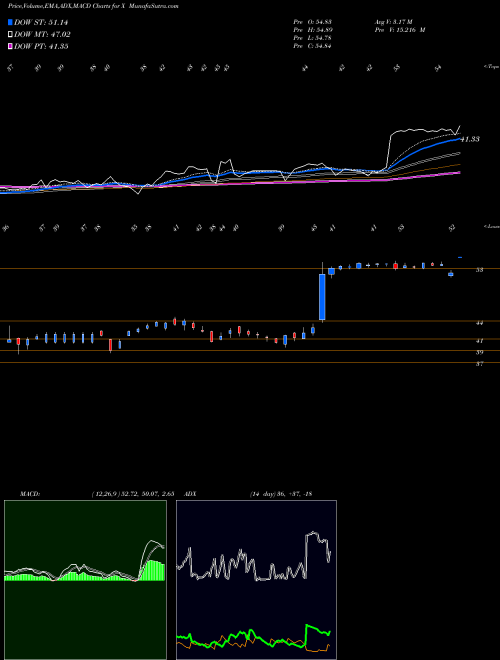This screenshot has height=660, width=500.
Task: Click the Avg V average volume value
Action: 396,22
